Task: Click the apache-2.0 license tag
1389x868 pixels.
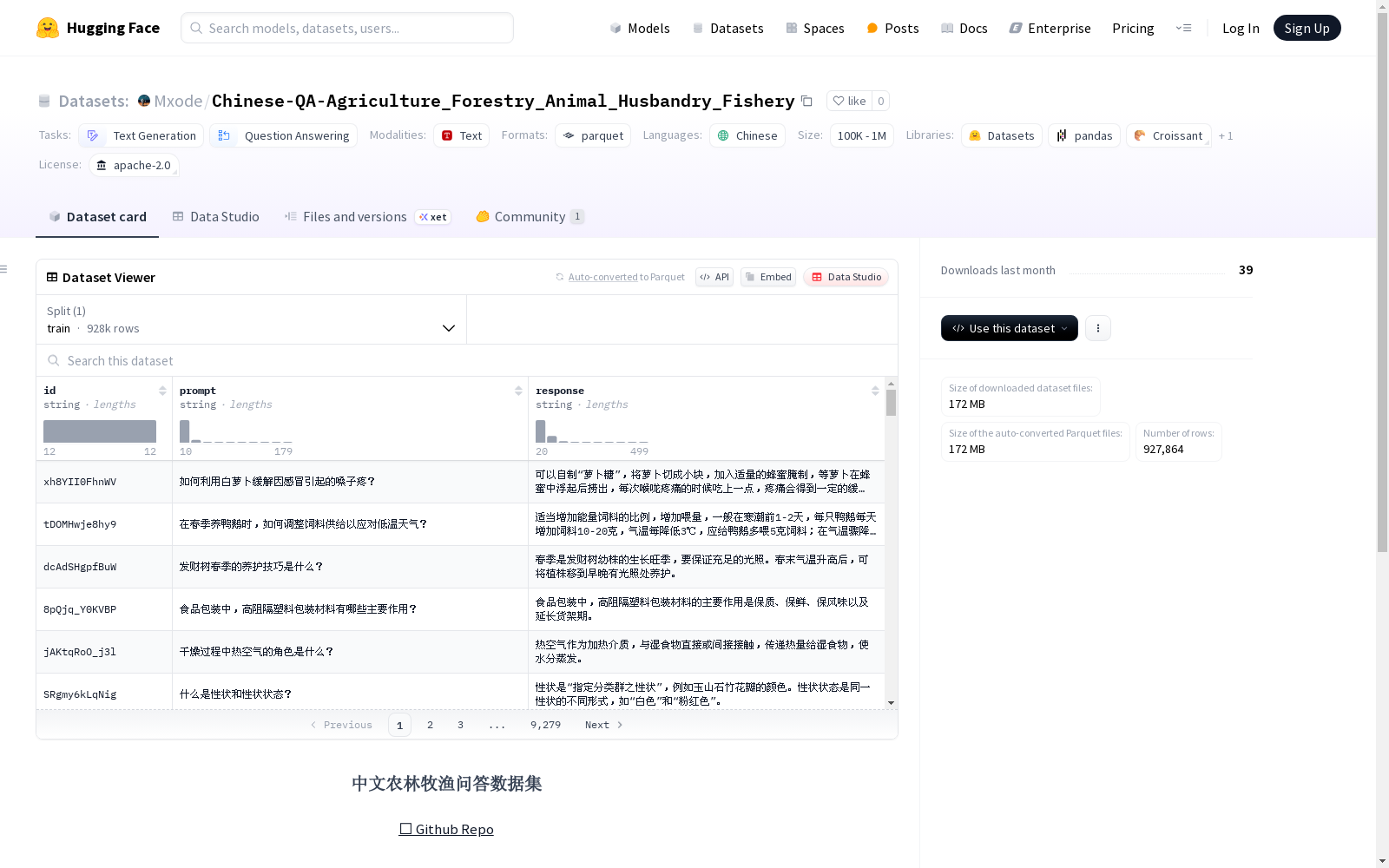Action: [134, 165]
